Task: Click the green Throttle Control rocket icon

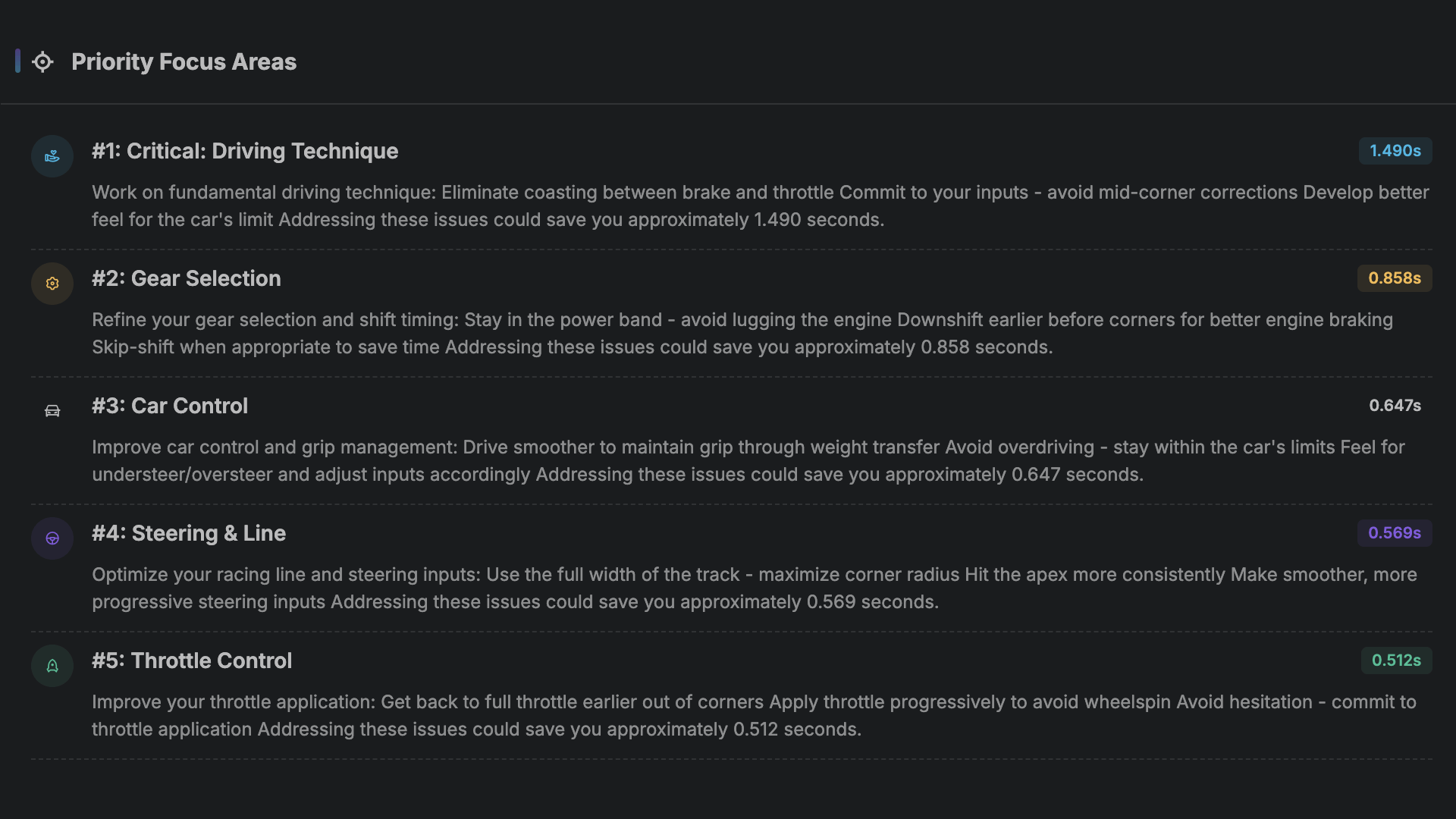Action: 52,666
